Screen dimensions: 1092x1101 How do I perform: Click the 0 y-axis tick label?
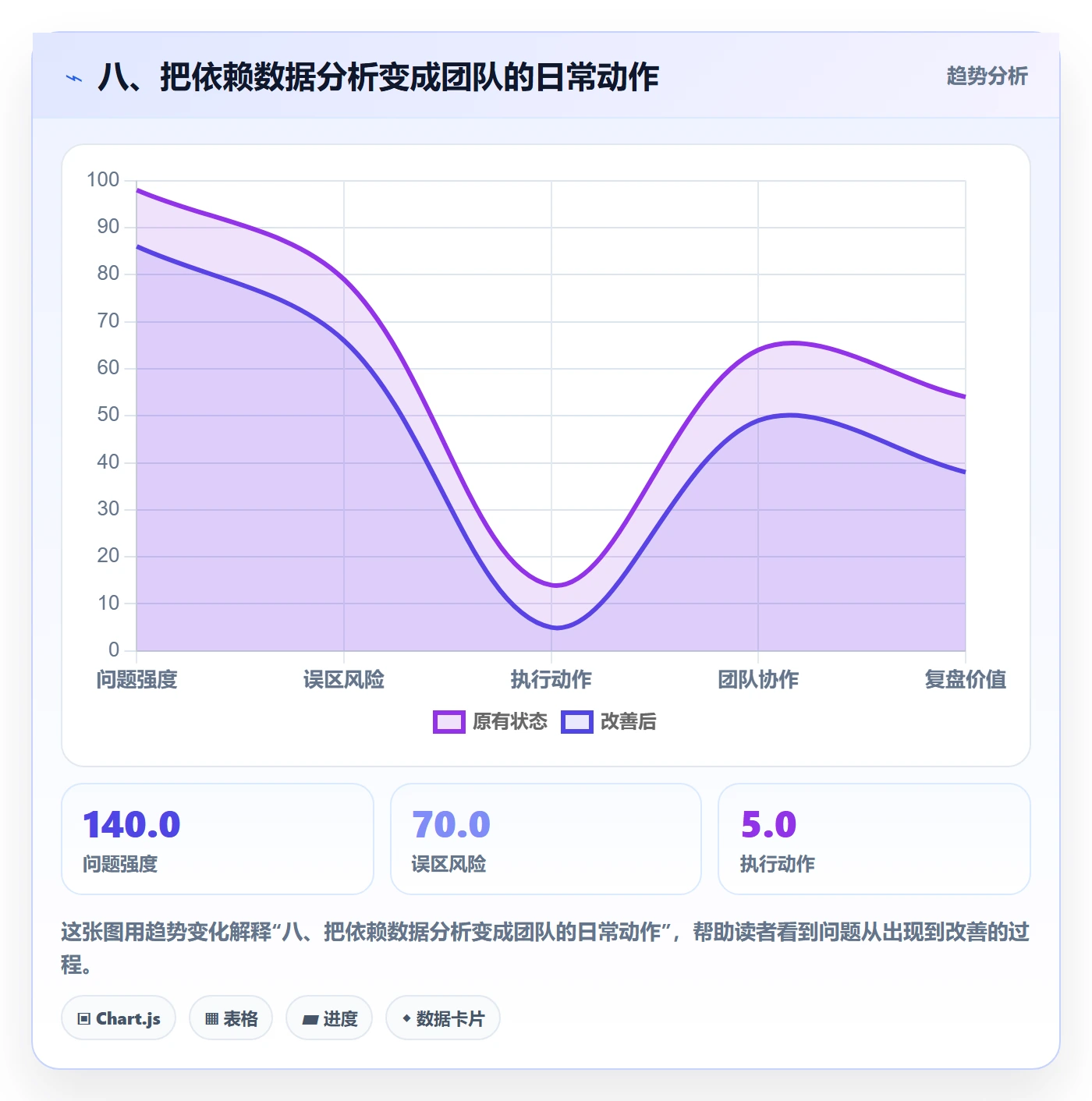tap(114, 650)
